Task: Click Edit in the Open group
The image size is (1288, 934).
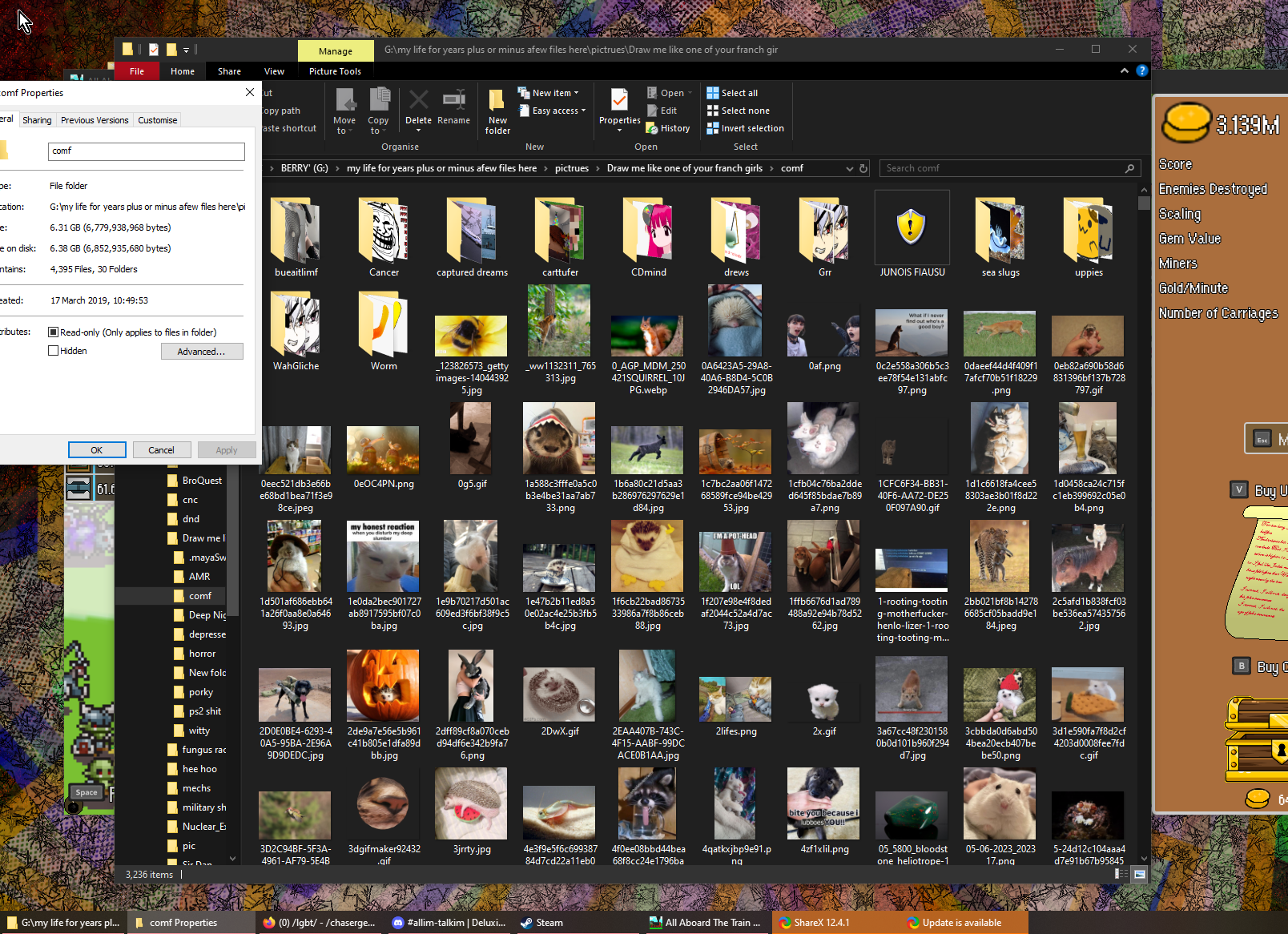Action: (662, 111)
